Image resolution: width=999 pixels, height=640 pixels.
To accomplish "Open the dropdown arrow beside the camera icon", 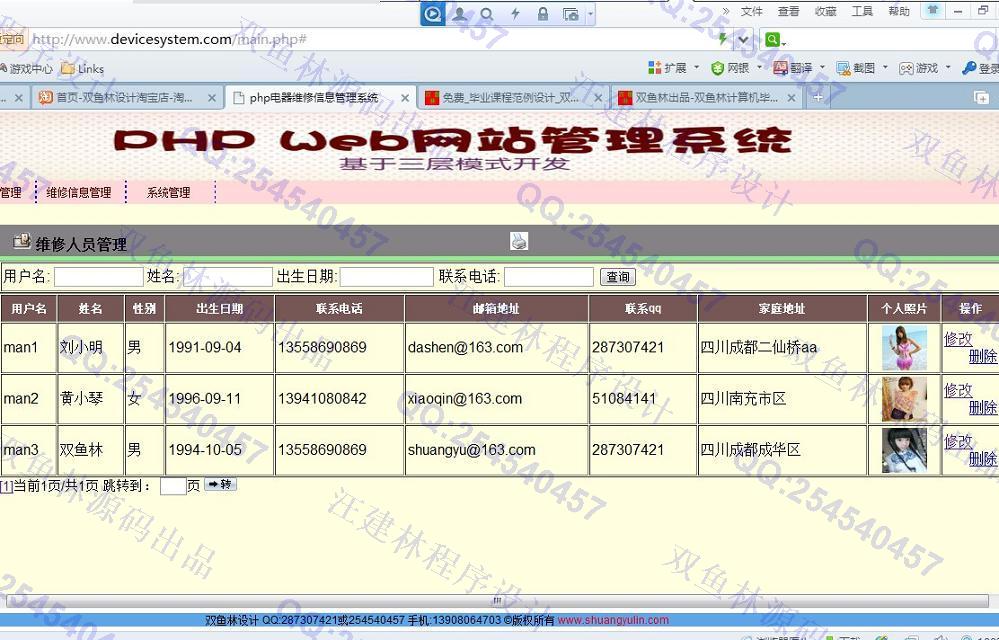I will (590, 14).
